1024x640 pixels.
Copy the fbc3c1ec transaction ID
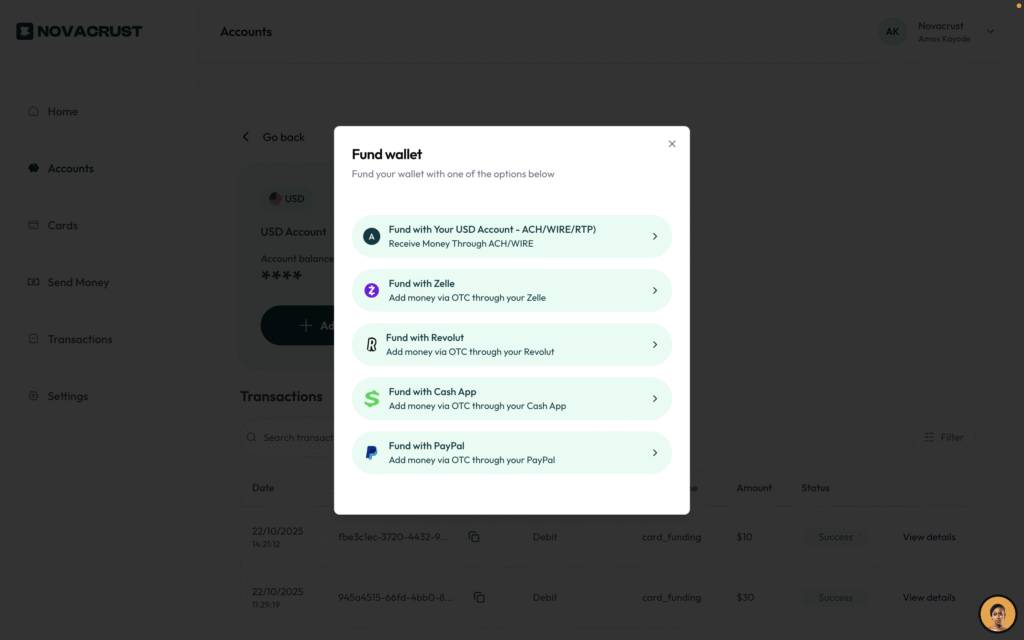coord(474,536)
